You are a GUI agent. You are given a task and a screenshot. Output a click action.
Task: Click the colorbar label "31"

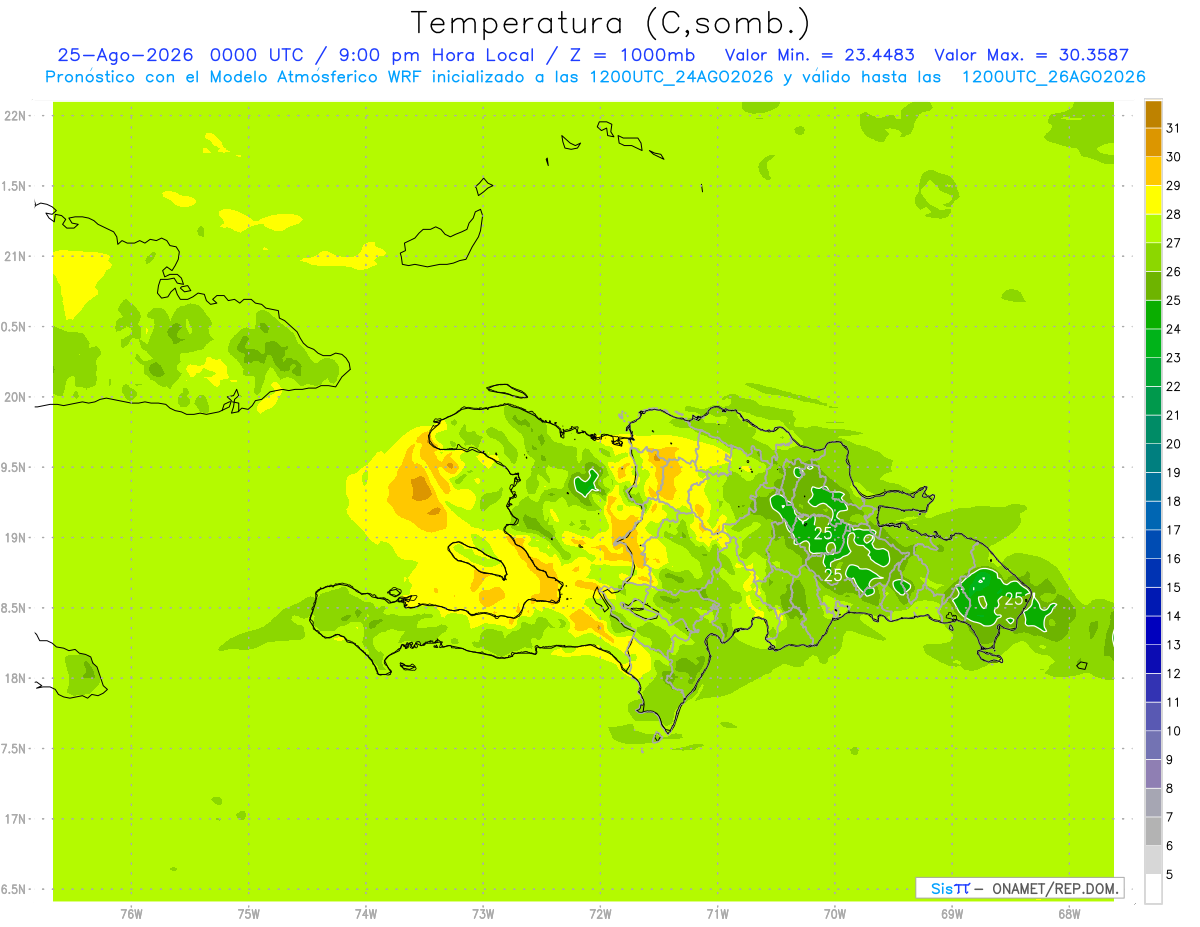point(1174,128)
